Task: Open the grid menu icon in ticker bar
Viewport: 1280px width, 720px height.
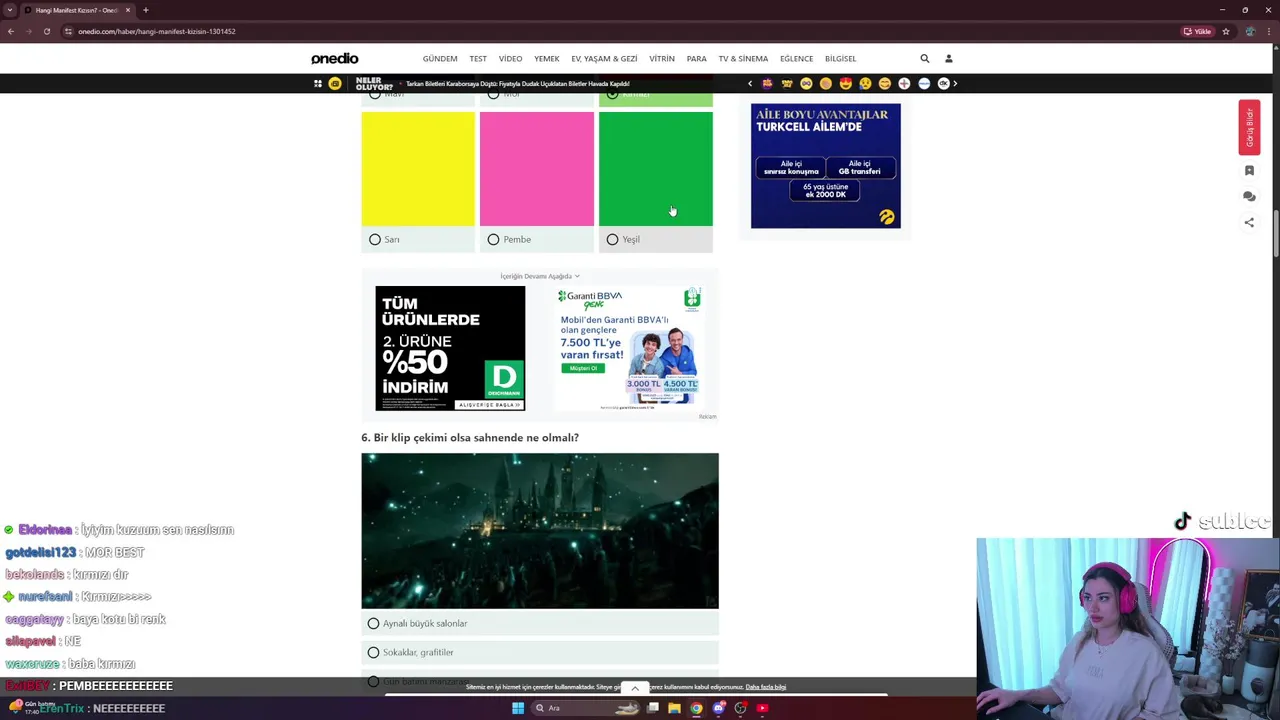Action: pyautogui.click(x=318, y=84)
